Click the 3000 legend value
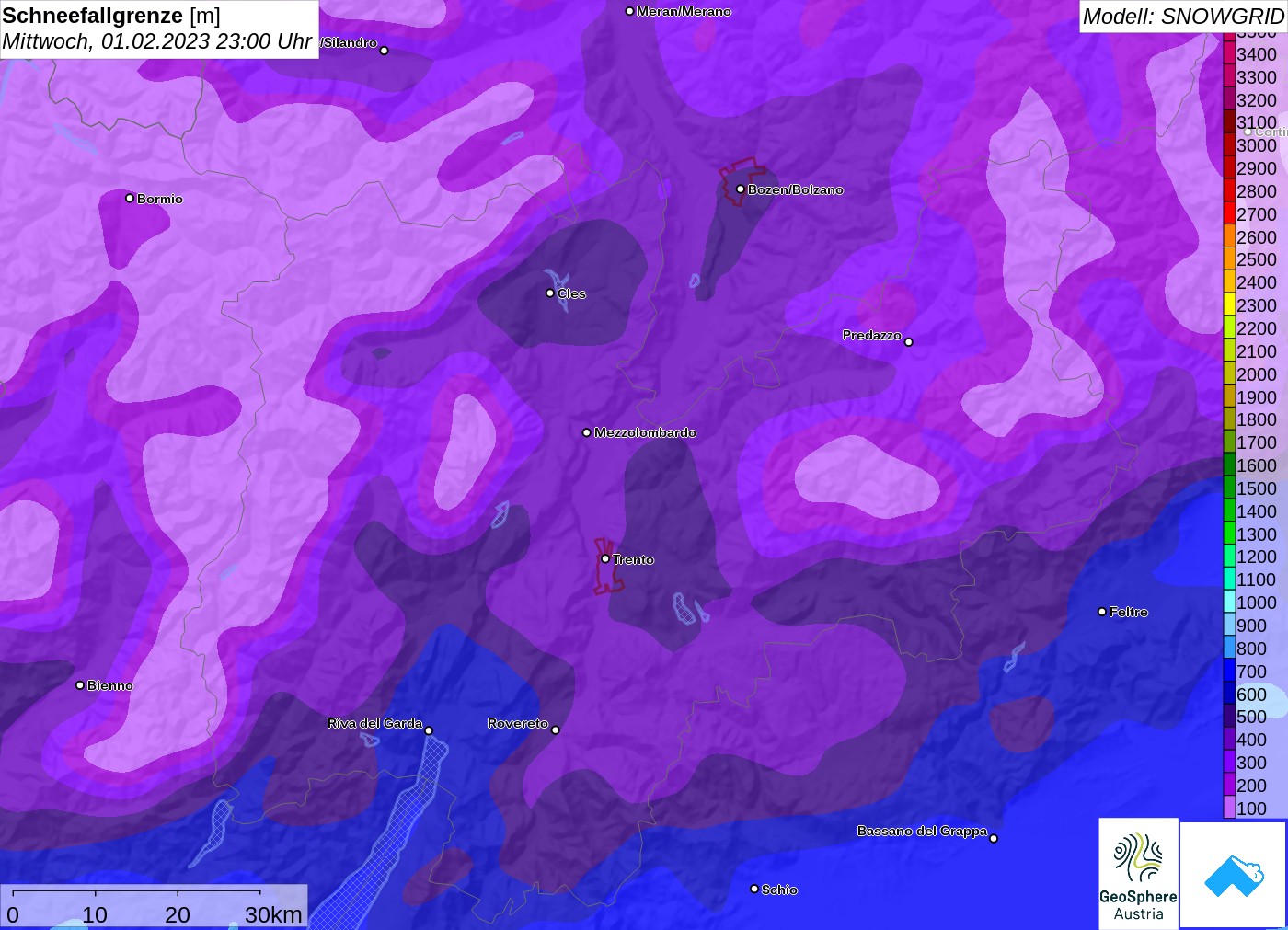 (1257, 145)
